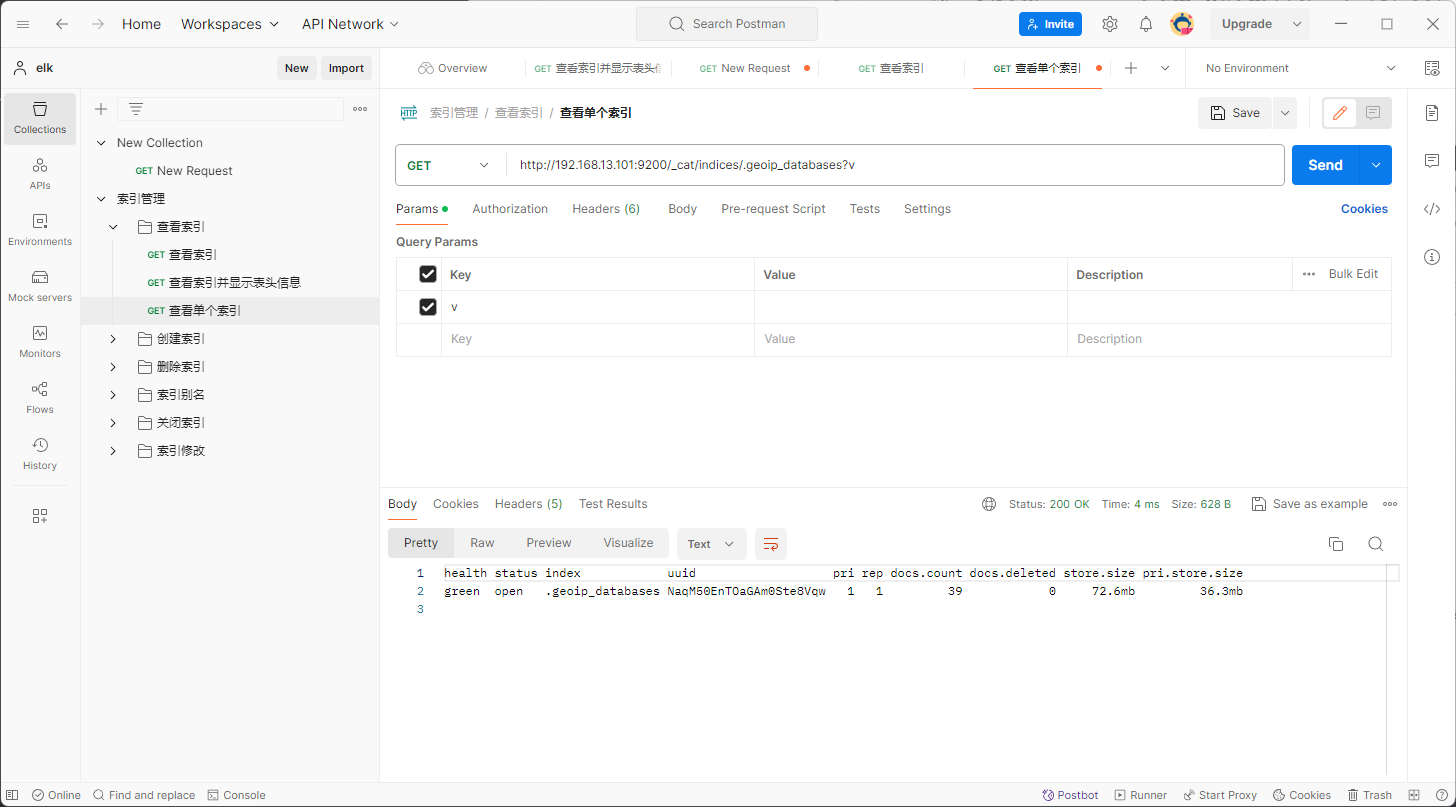The height and width of the screenshot is (807, 1456).
Task: Switch to the Authorization tab
Action: coord(510,209)
